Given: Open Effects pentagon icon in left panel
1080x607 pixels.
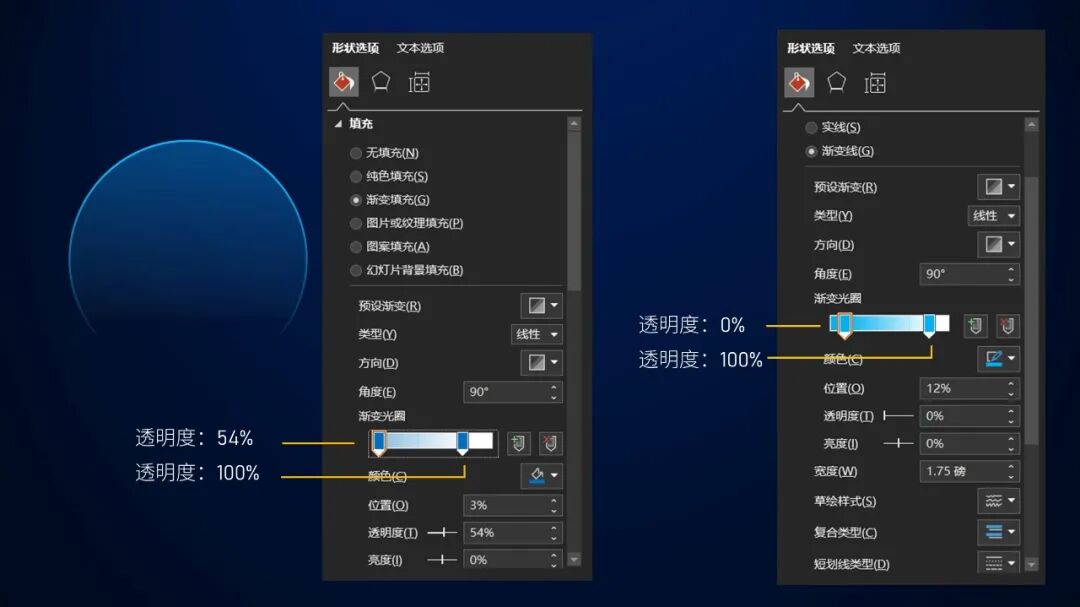Looking at the screenshot, I should tap(381, 83).
